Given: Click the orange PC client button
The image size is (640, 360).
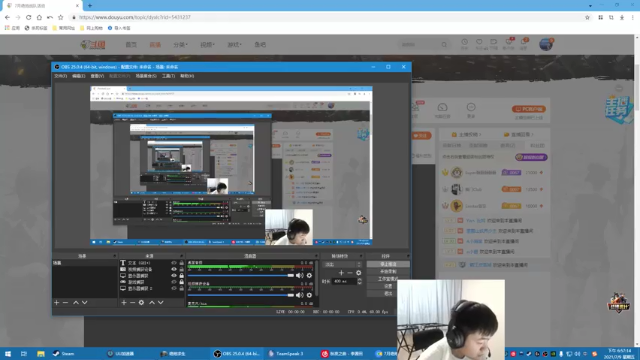Looking at the screenshot, I should pyautogui.click(x=529, y=109).
